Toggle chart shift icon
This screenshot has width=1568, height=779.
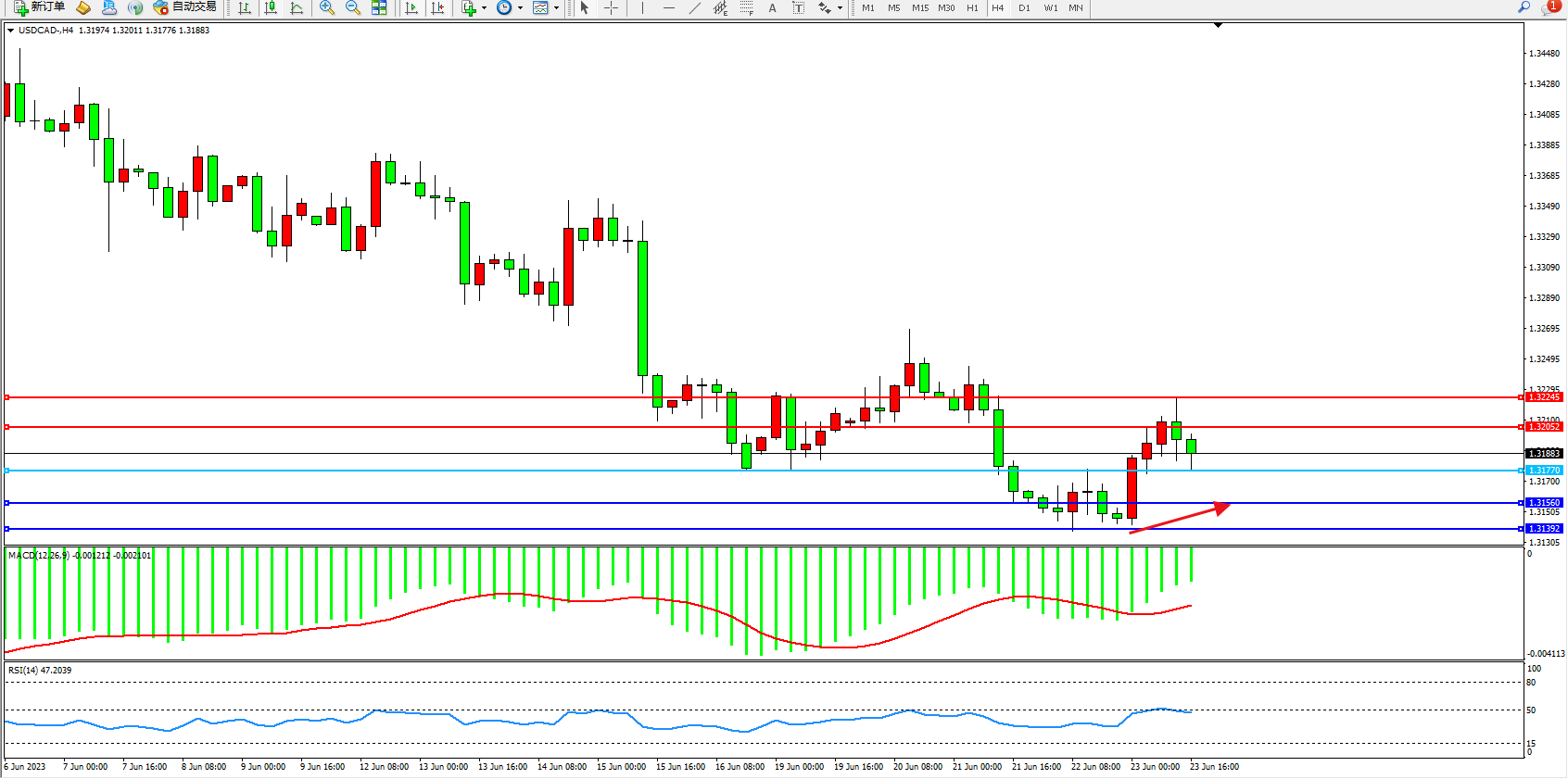pyautogui.click(x=437, y=7)
